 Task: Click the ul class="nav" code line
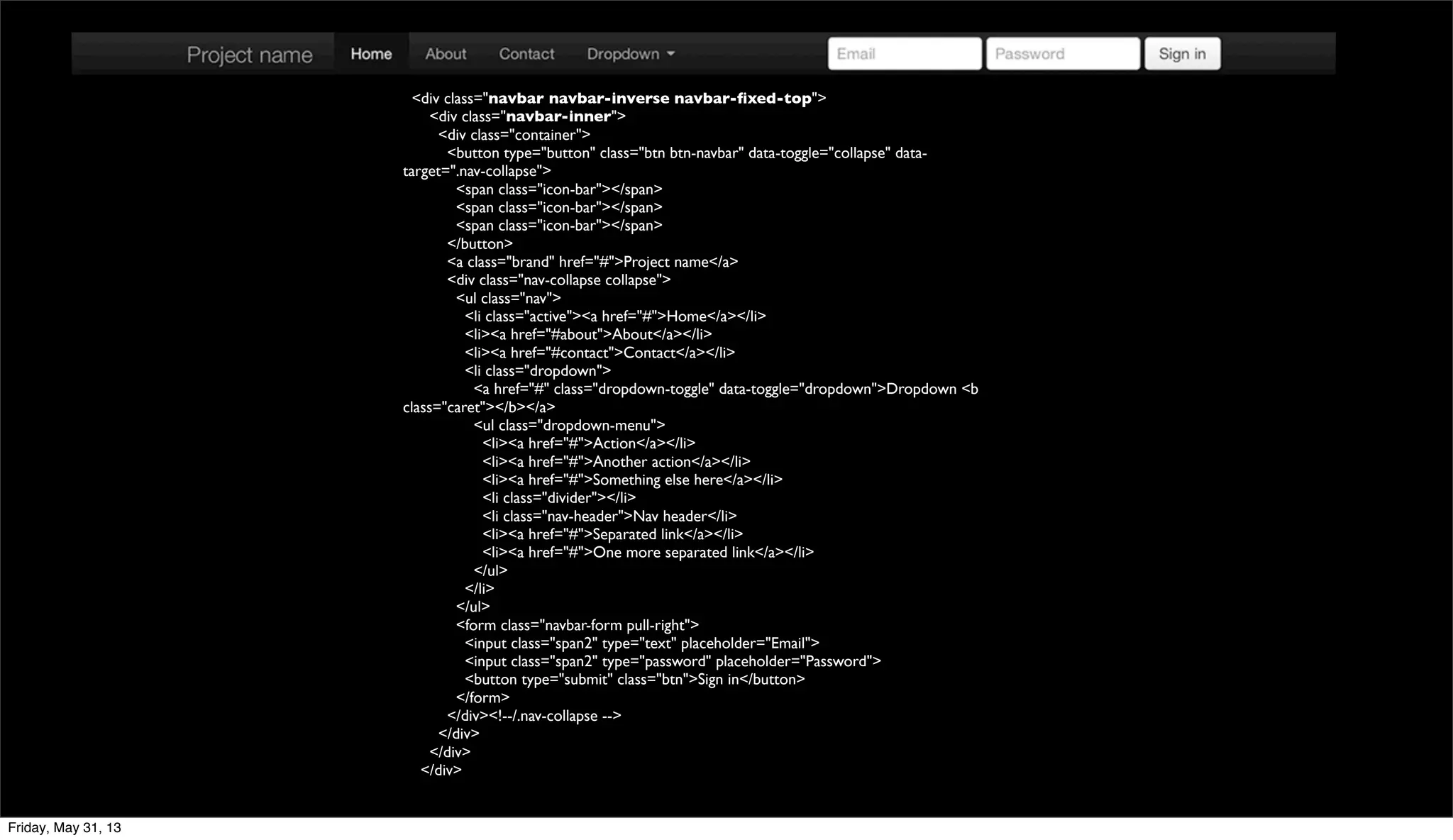pos(508,298)
